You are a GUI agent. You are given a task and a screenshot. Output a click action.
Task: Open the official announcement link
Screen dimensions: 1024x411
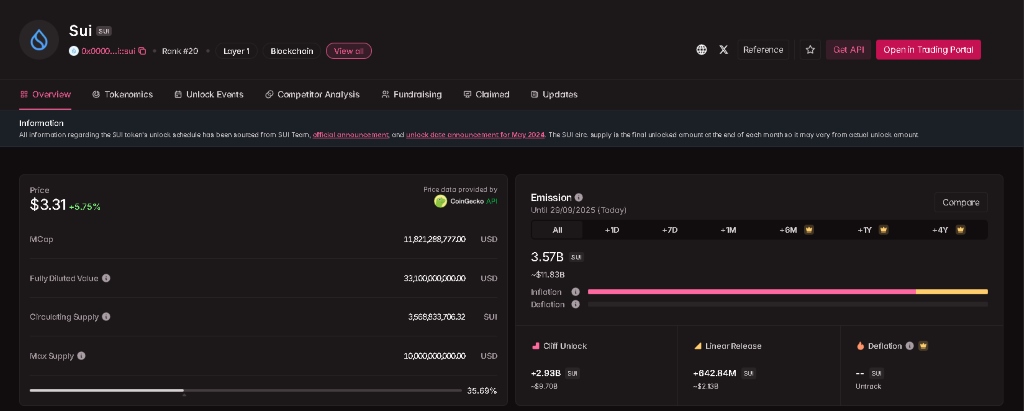coord(351,135)
